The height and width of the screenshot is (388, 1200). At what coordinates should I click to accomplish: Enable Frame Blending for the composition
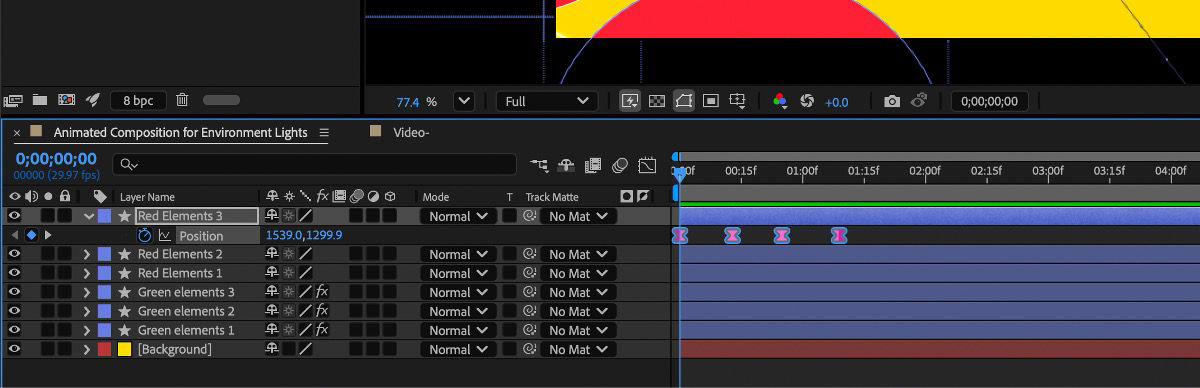[593, 165]
